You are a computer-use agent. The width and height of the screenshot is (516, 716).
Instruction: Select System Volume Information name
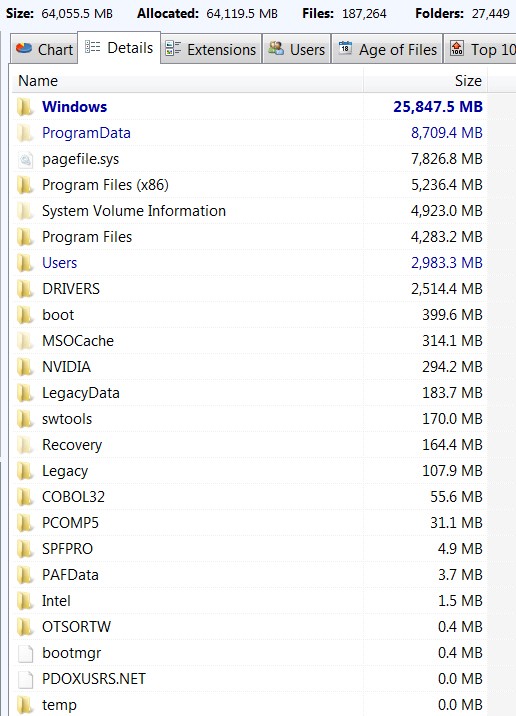click(134, 211)
